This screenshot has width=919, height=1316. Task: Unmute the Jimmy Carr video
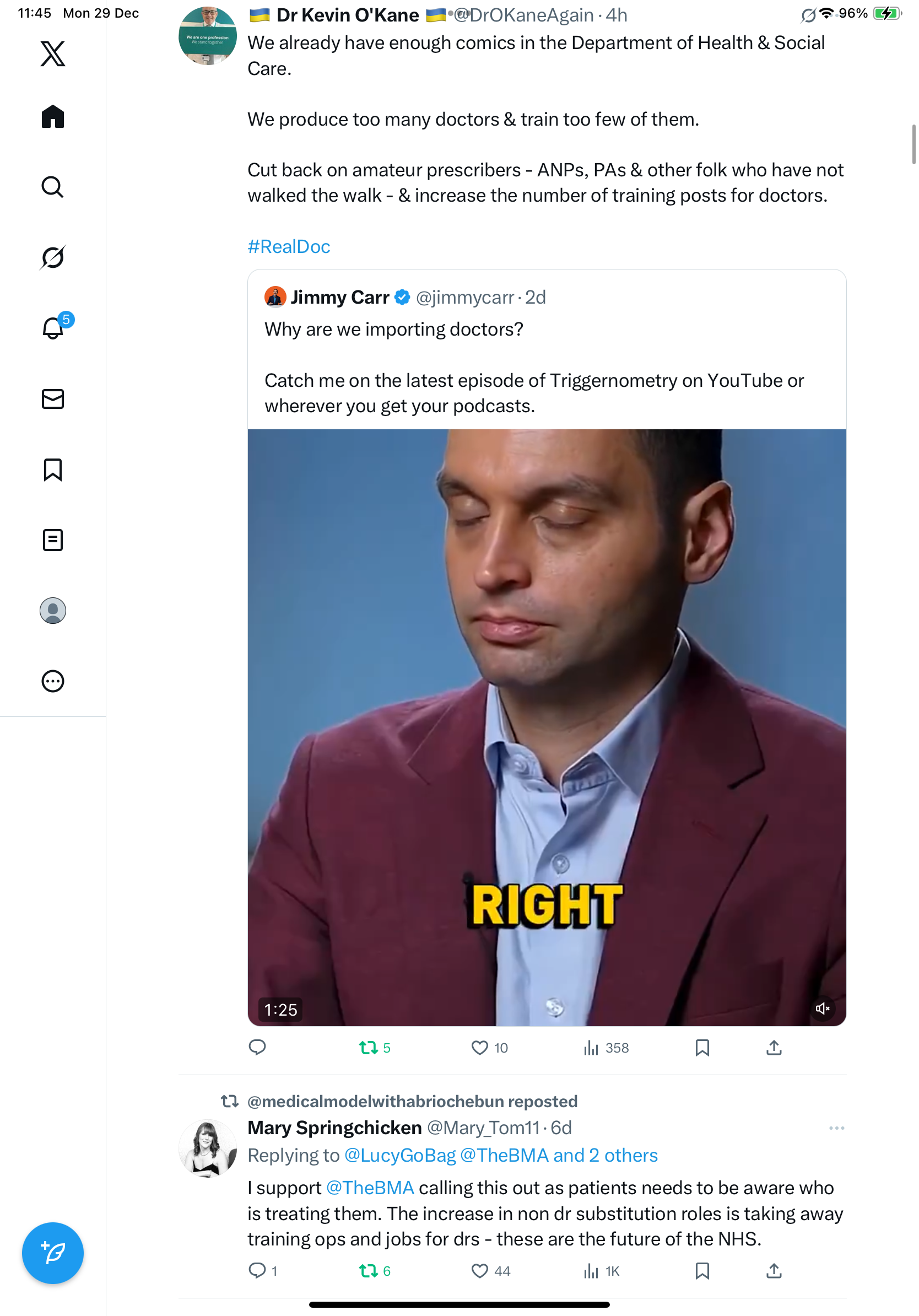(x=821, y=1008)
